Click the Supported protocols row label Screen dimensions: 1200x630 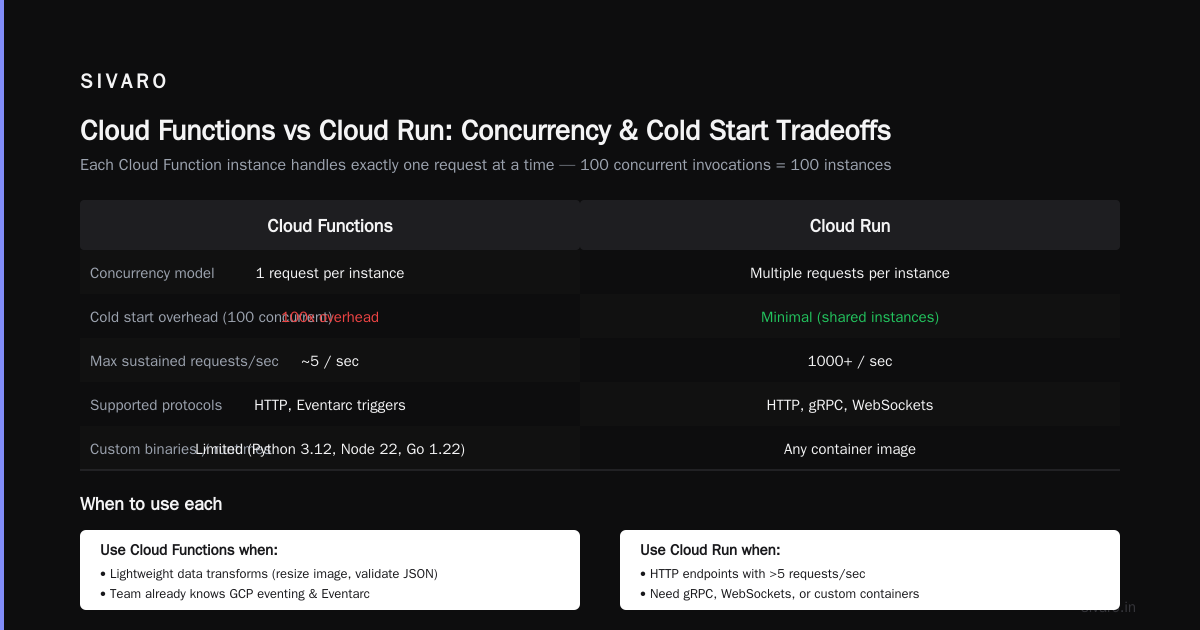pos(156,405)
